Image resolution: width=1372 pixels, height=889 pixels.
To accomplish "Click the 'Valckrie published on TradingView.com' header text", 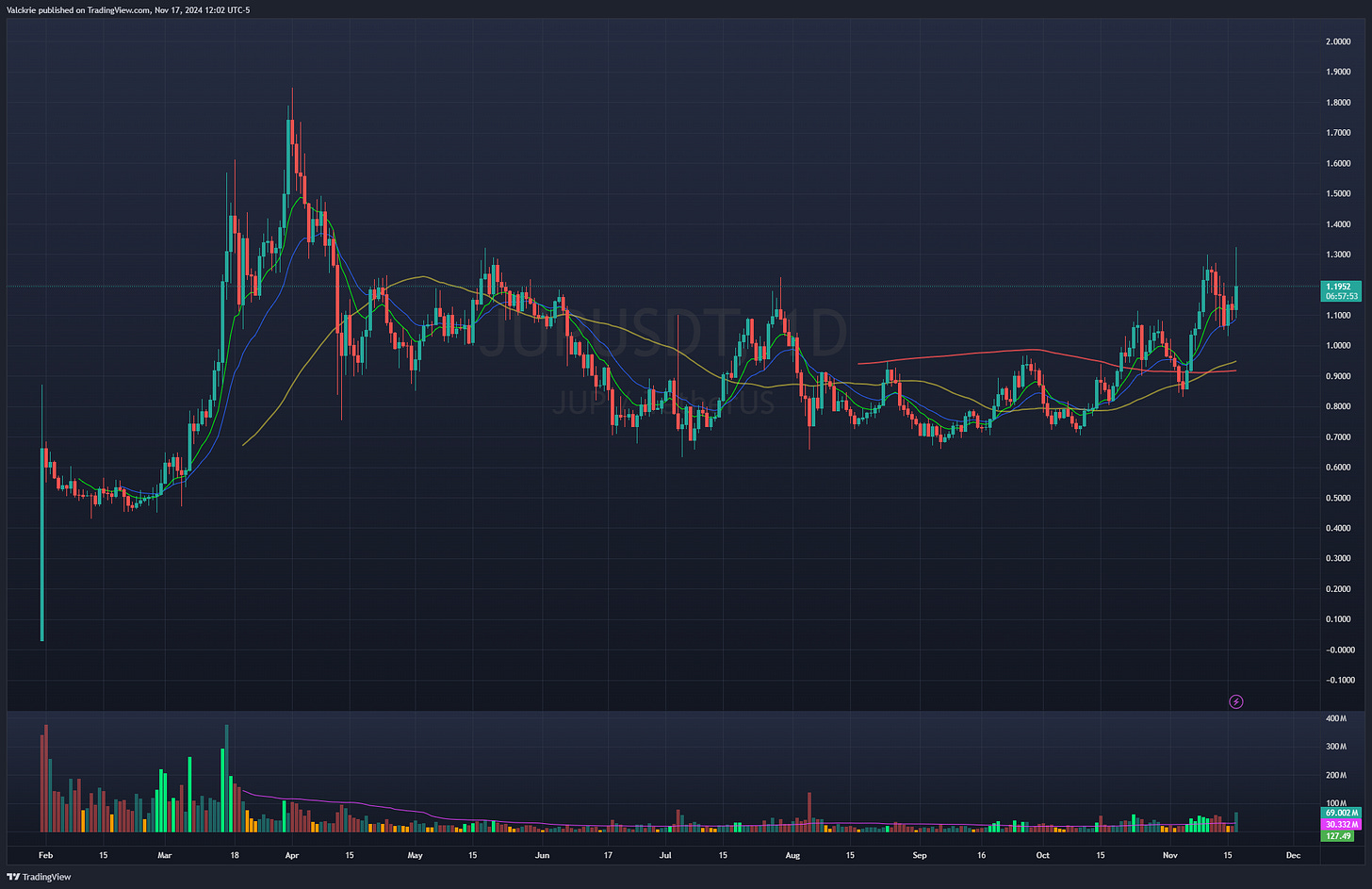I will pos(77,9).
